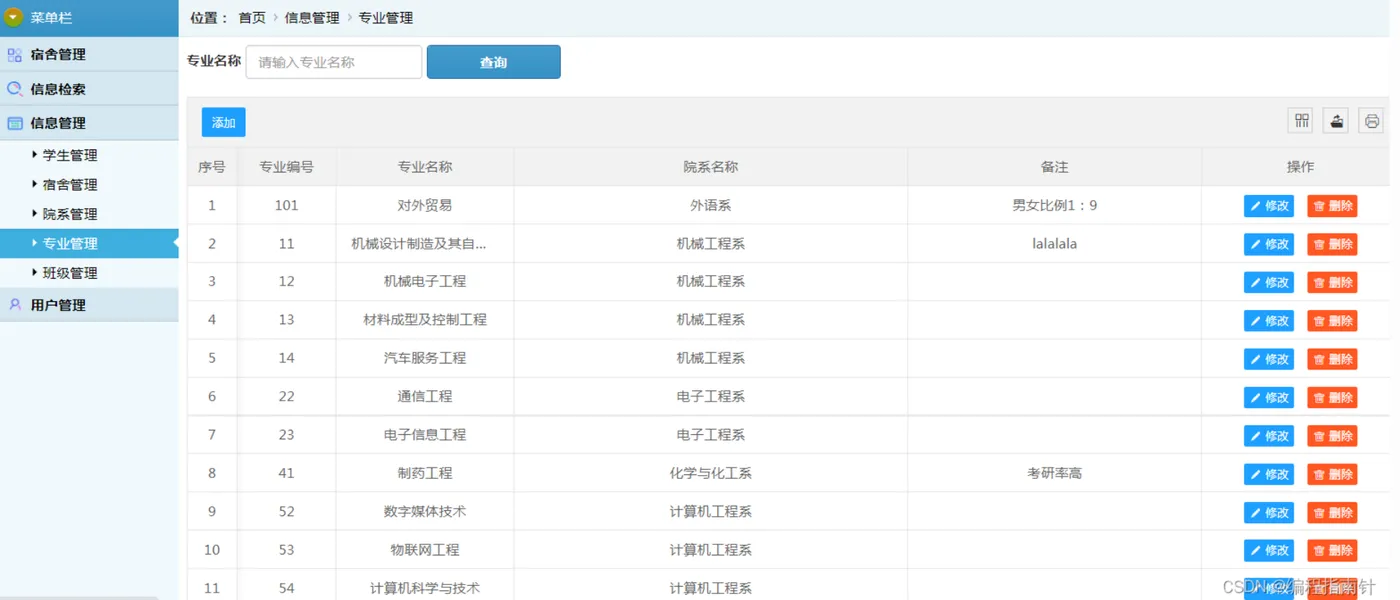Click the 物联网工程 name cell
This screenshot has width=1400, height=600.
pyautogui.click(x=425, y=550)
